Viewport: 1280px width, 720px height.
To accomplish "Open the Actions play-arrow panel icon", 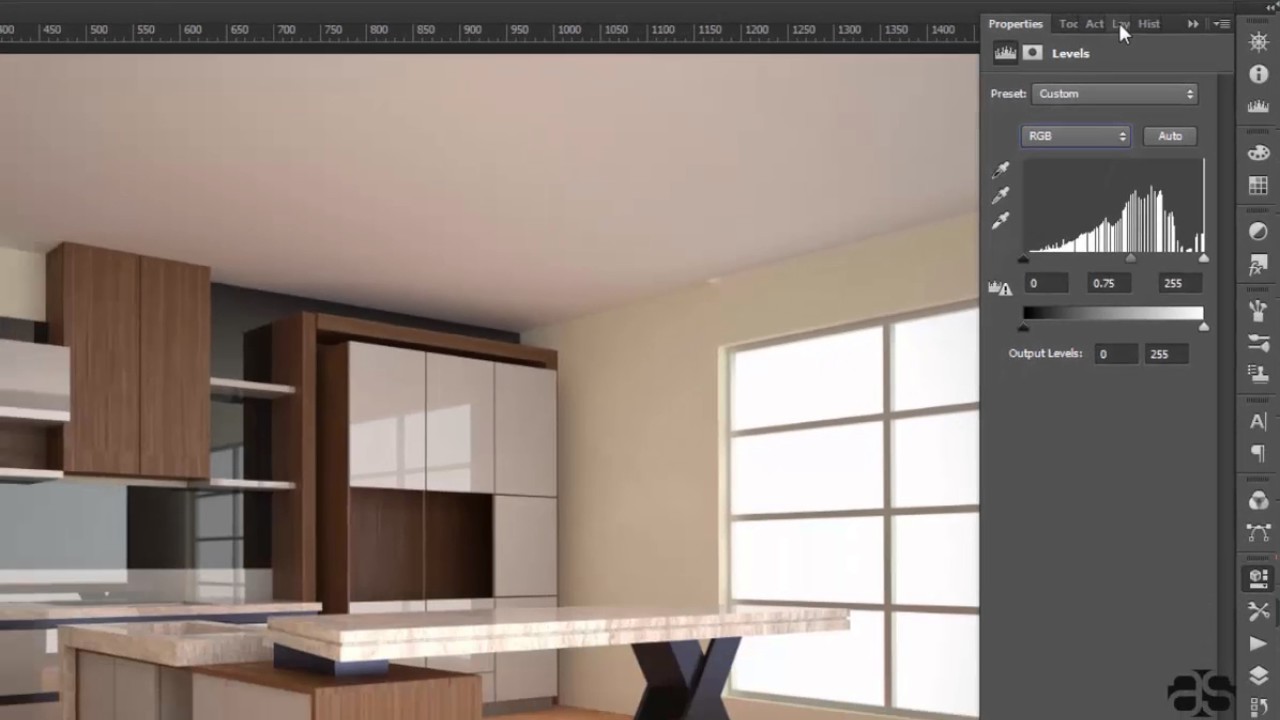I will pos(1258,643).
